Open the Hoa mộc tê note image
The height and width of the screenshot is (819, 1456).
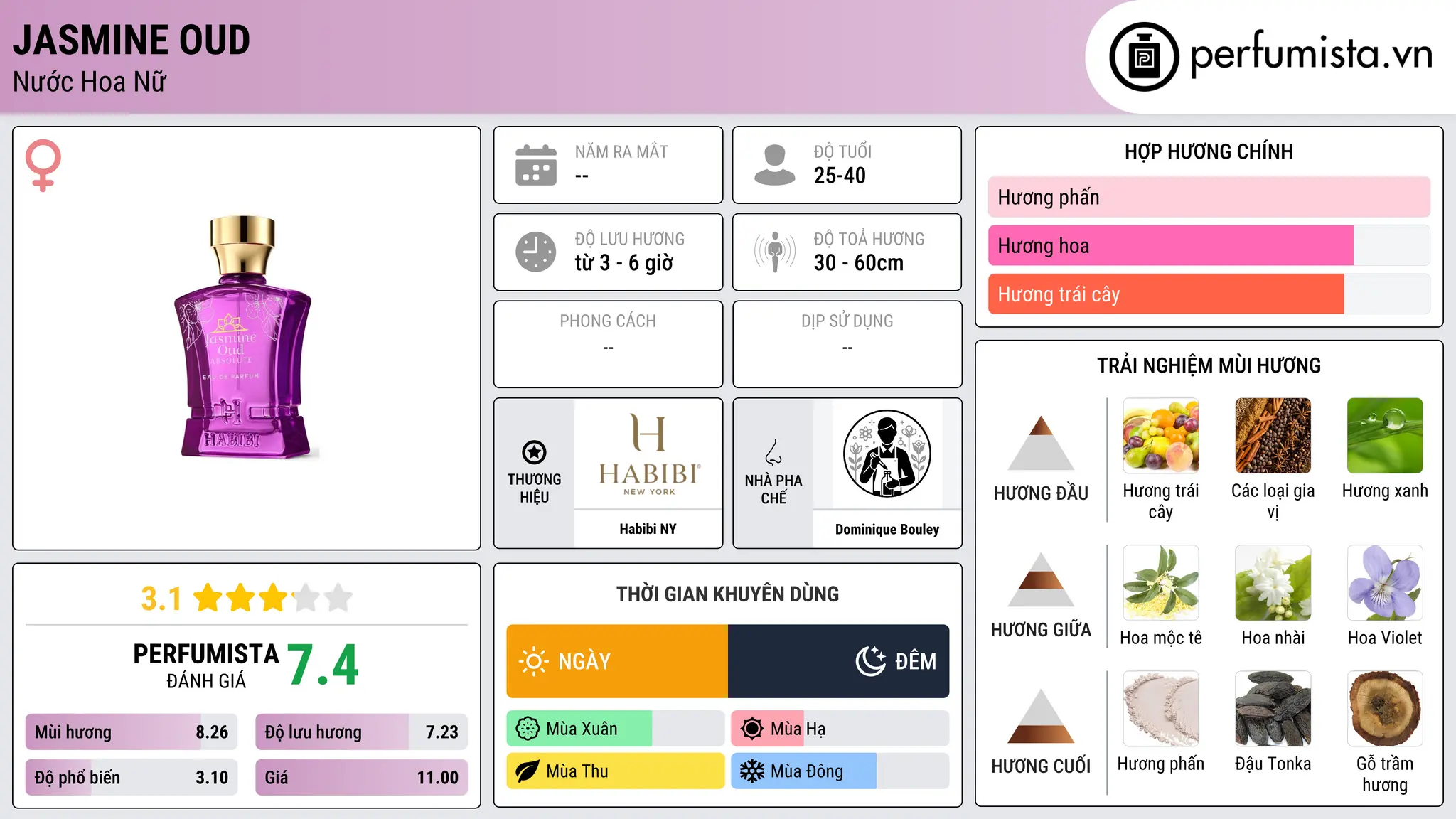pos(1161,583)
